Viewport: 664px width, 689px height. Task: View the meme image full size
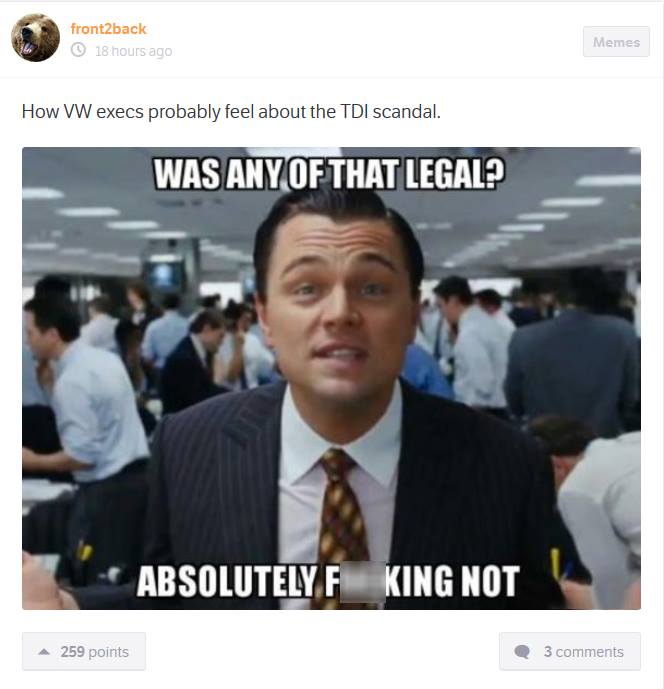(x=331, y=378)
